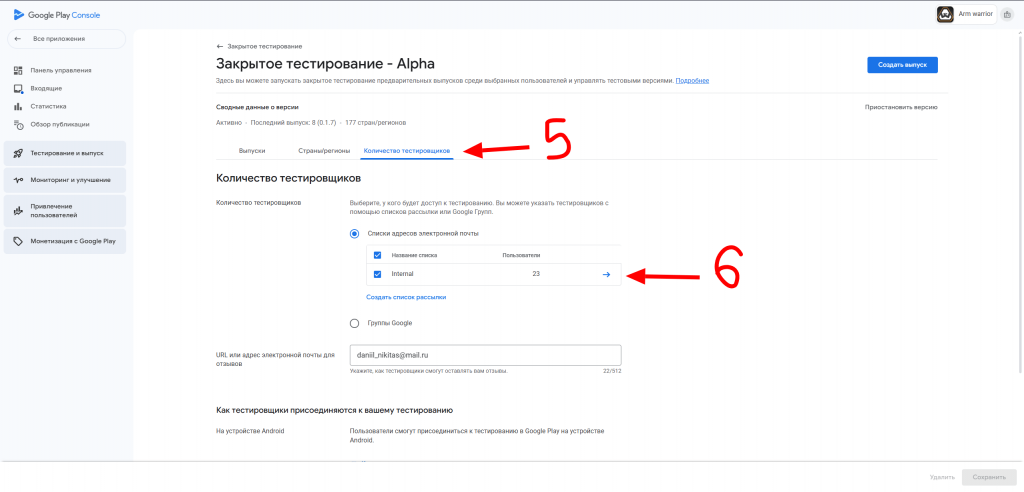Open Входящие inbox in sidebar
1024x492 pixels.
coord(46,88)
